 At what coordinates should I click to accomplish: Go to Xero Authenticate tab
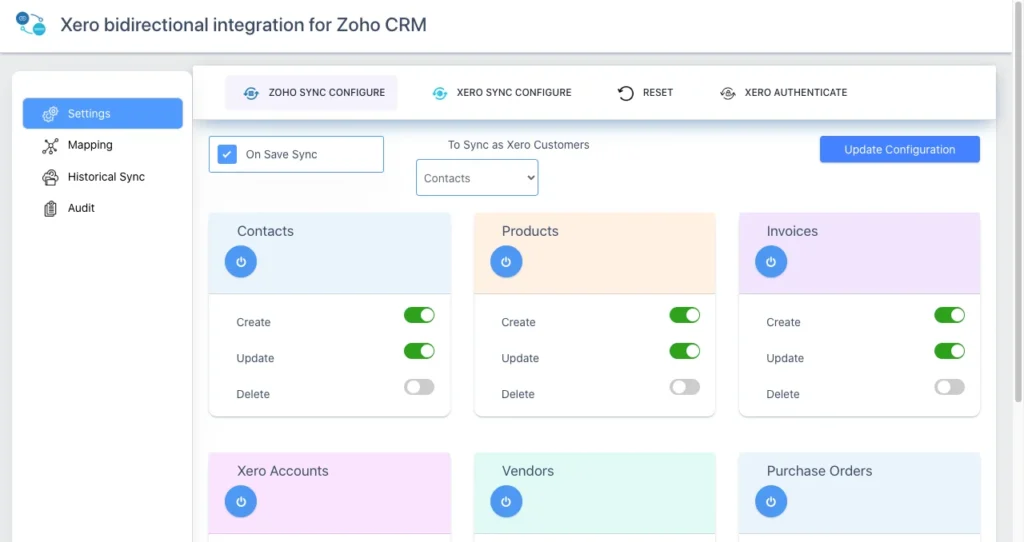click(784, 93)
